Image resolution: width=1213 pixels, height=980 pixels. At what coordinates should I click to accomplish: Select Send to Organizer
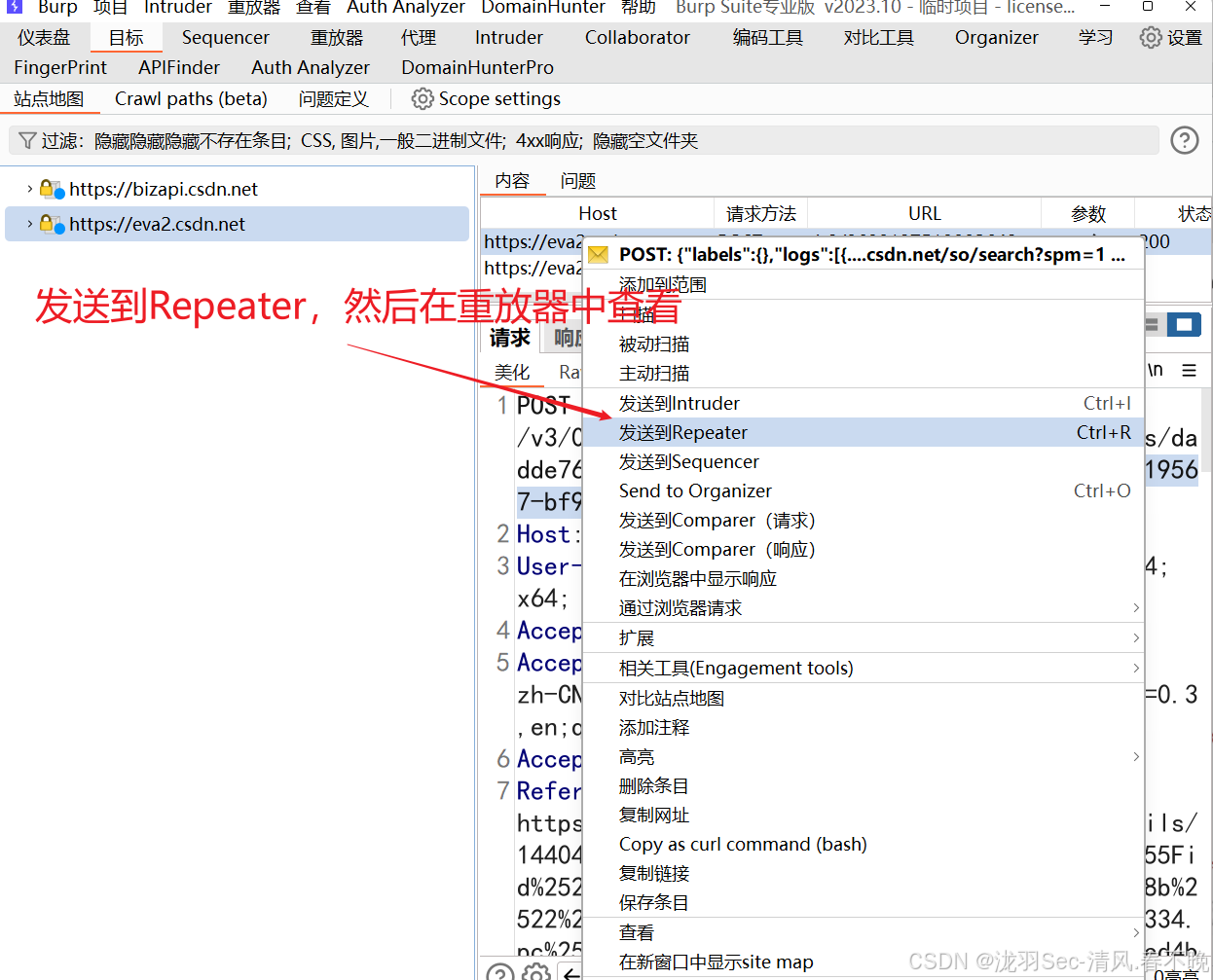[863, 490]
